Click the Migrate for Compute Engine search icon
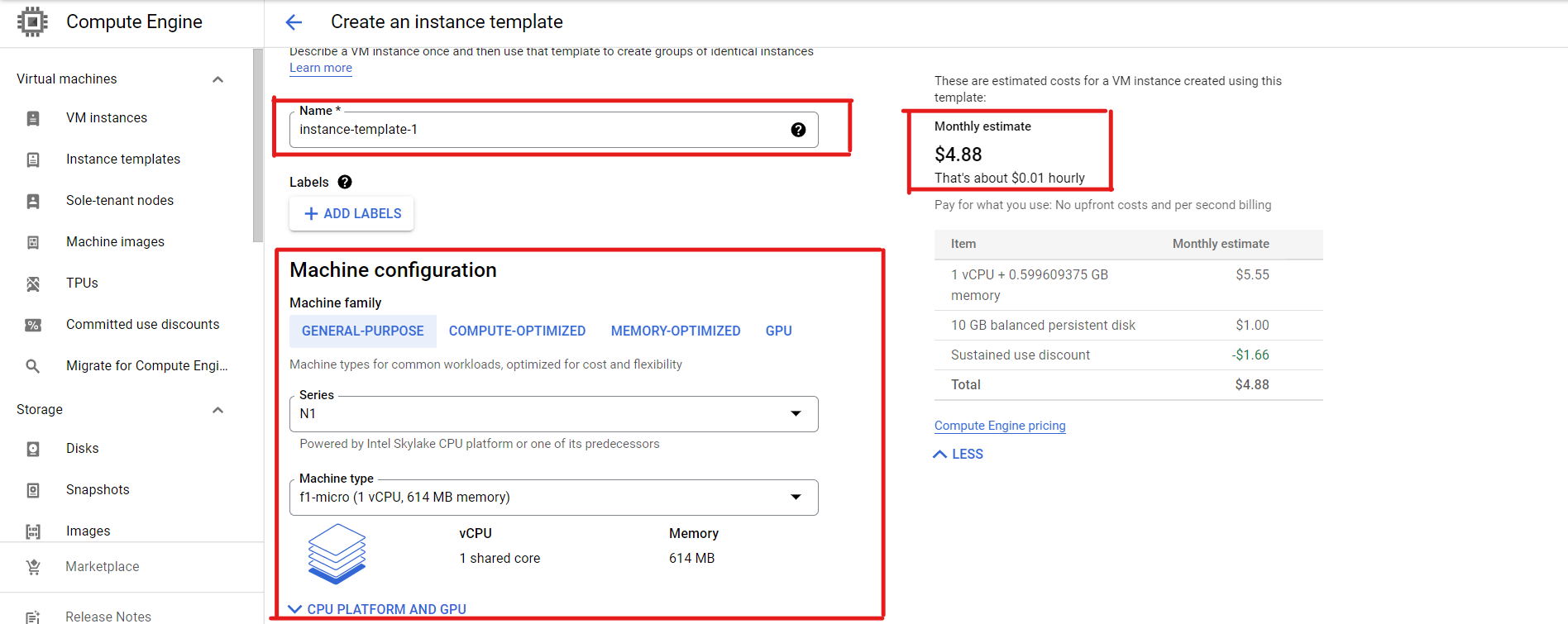 tap(33, 366)
